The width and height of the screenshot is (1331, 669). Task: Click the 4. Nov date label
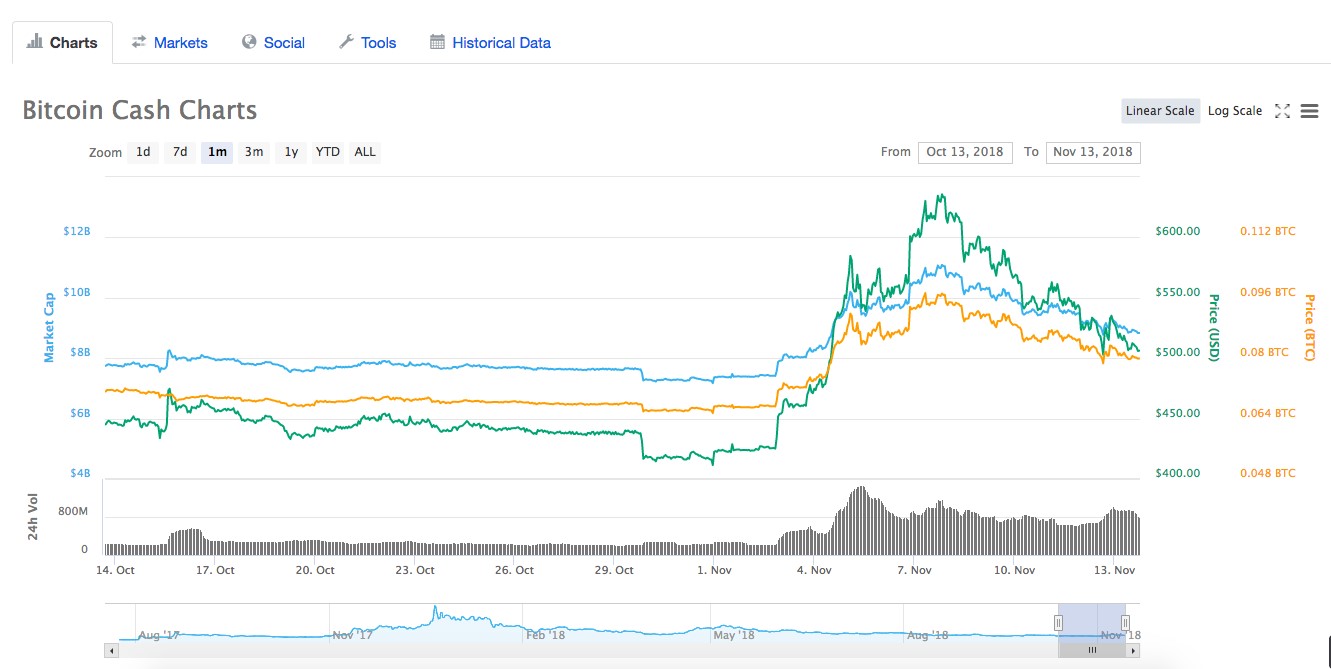[814, 570]
